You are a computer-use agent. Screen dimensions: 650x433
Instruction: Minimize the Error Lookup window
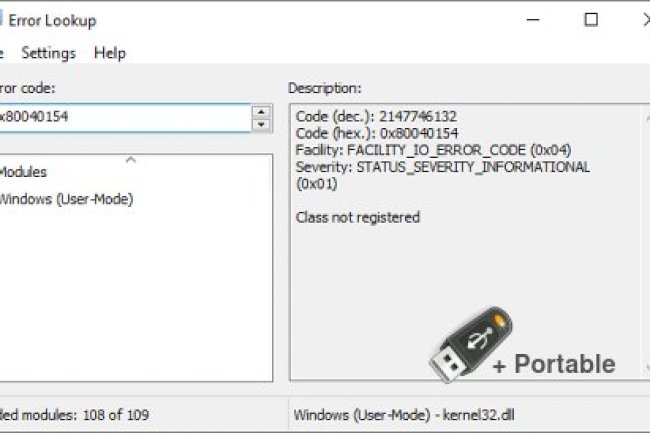tap(545, 20)
